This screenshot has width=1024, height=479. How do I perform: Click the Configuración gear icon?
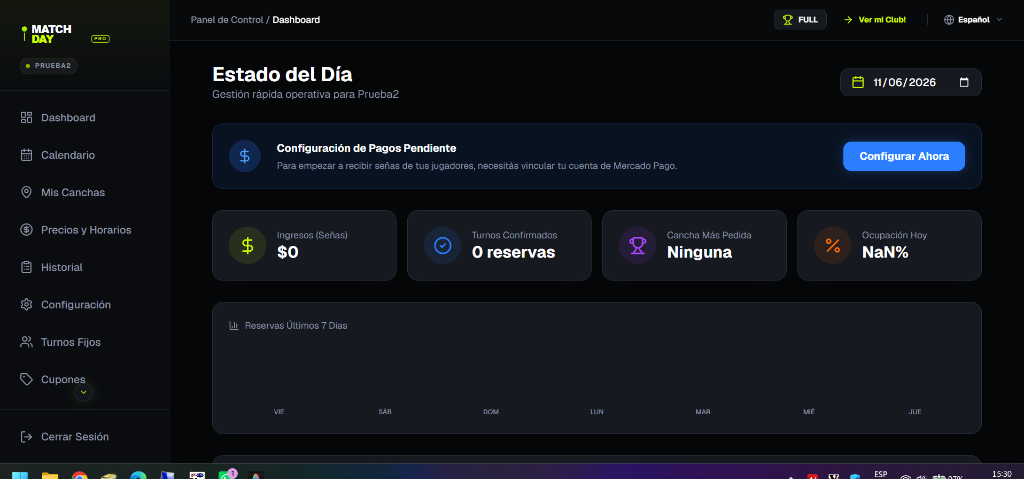(x=26, y=305)
